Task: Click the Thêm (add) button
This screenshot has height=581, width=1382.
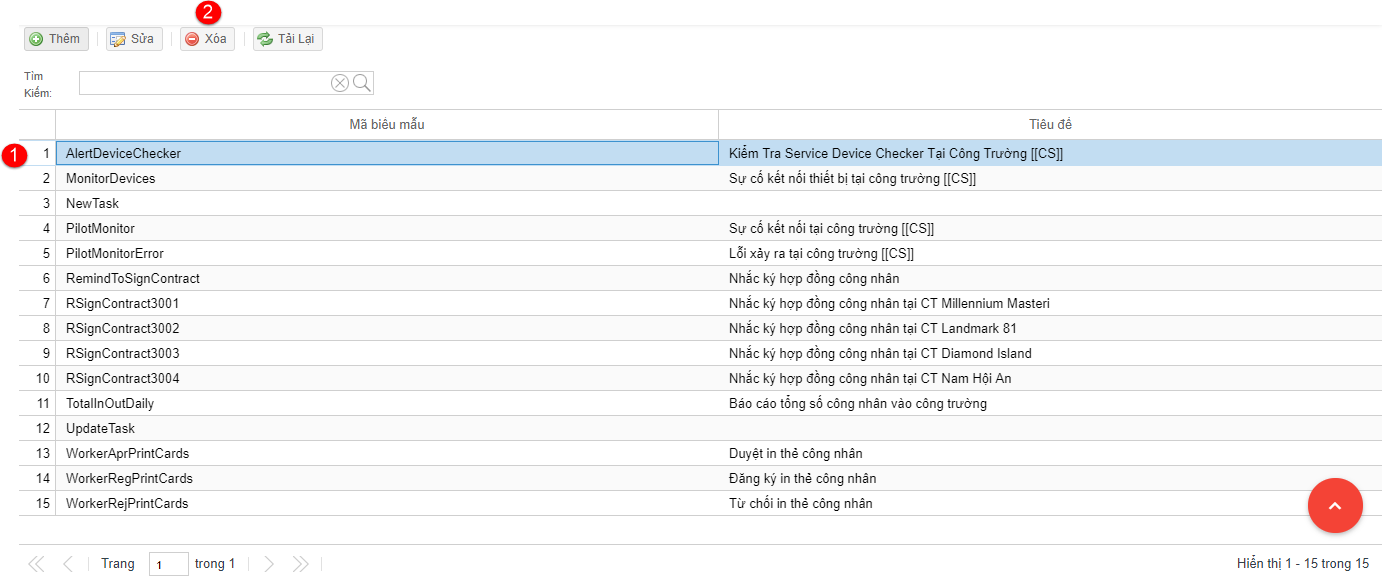Action: click(x=56, y=39)
